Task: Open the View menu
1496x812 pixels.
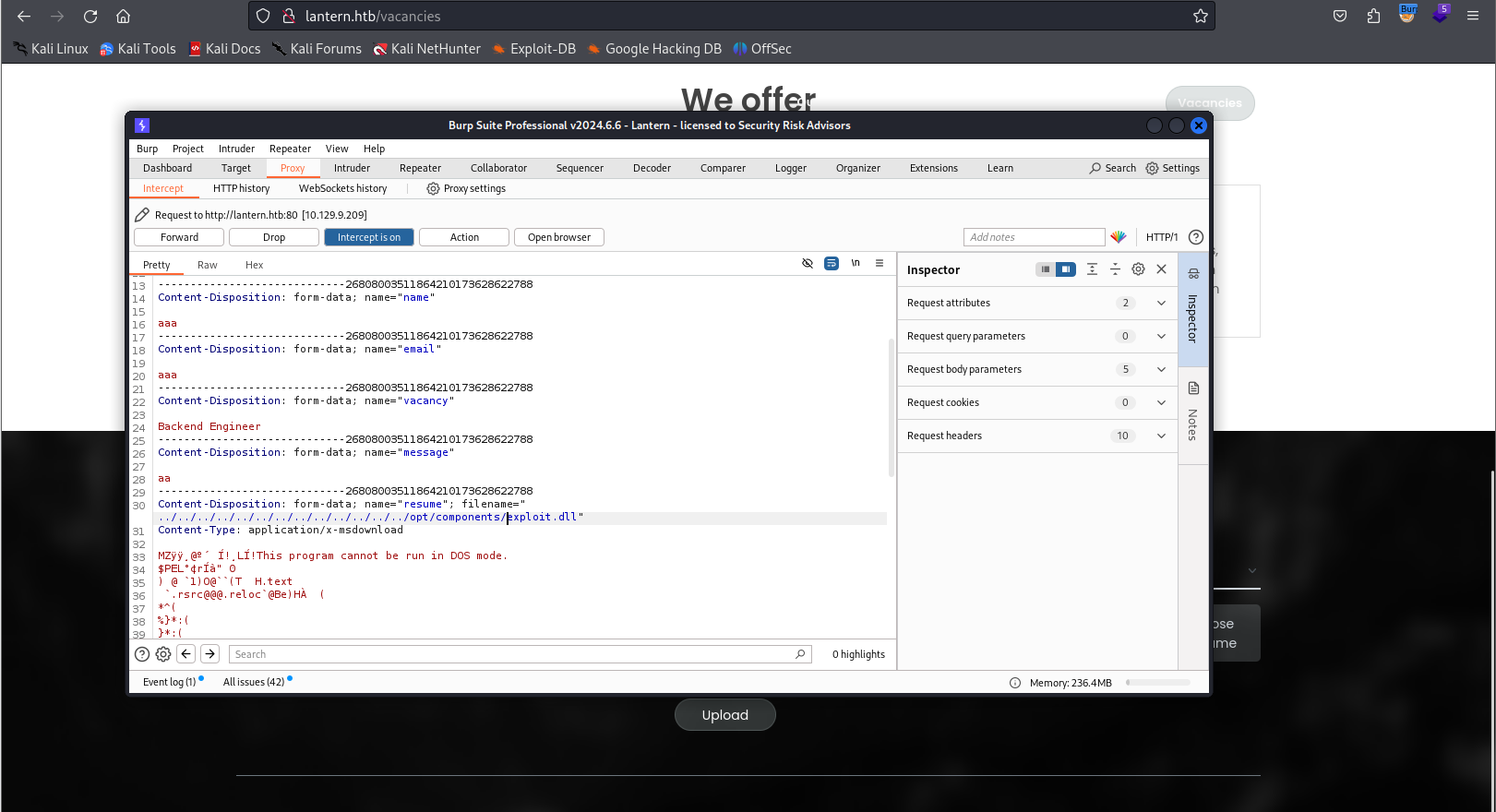Action: point(337,149)
